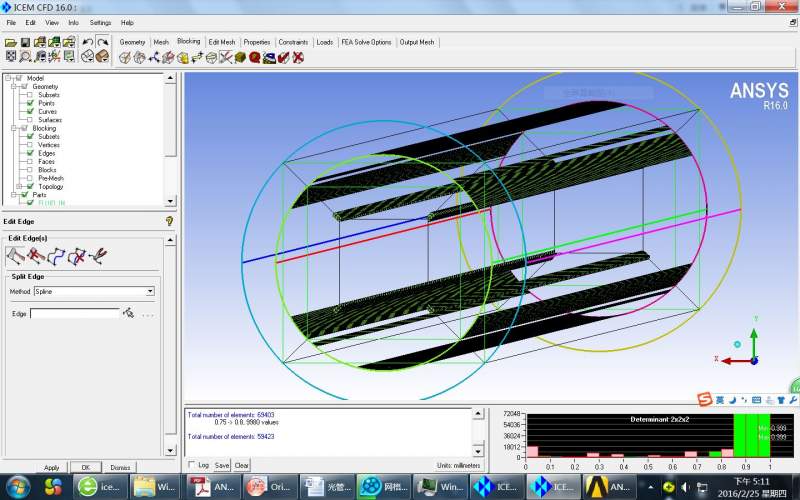
Task: Select the Edit Block tool icon
Action: (168, 58)
